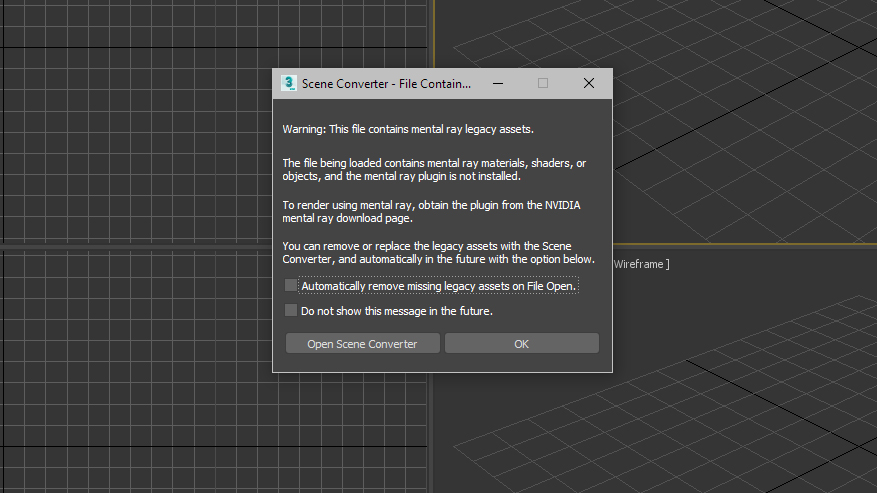Click the 3ds Max icon in title bar
This screenshot has width=877, height=493.
289,83
